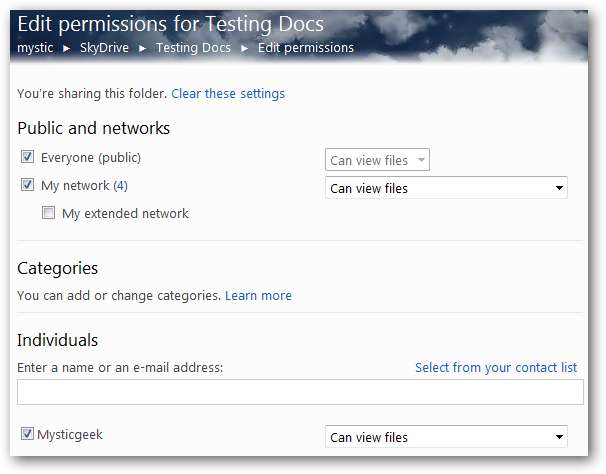This screenshot has height=474, width=606.
Task: Open the Everyone (public) permission dropdown
Action: coord(377,160)
